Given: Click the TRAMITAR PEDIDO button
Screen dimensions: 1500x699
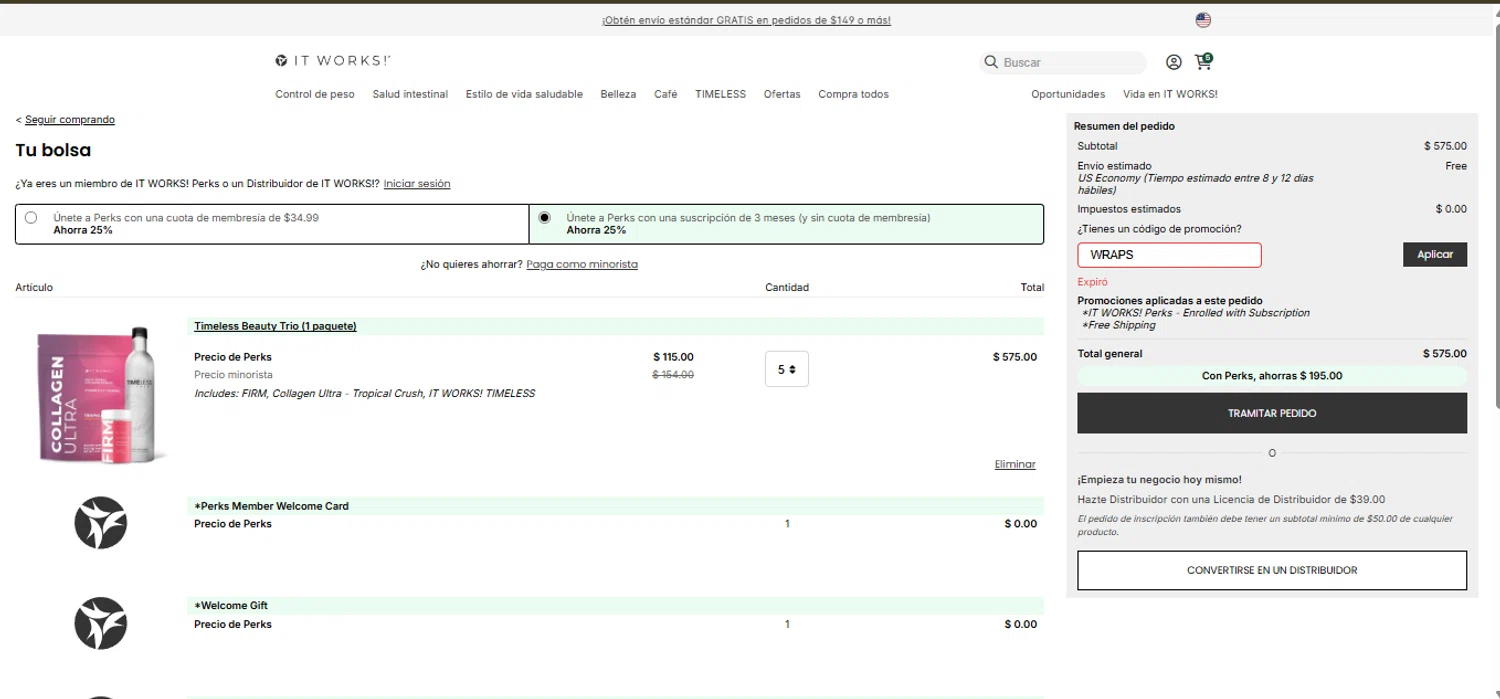Looking at the screenshot, I should pyautogui.click(x=1271, y=413).
